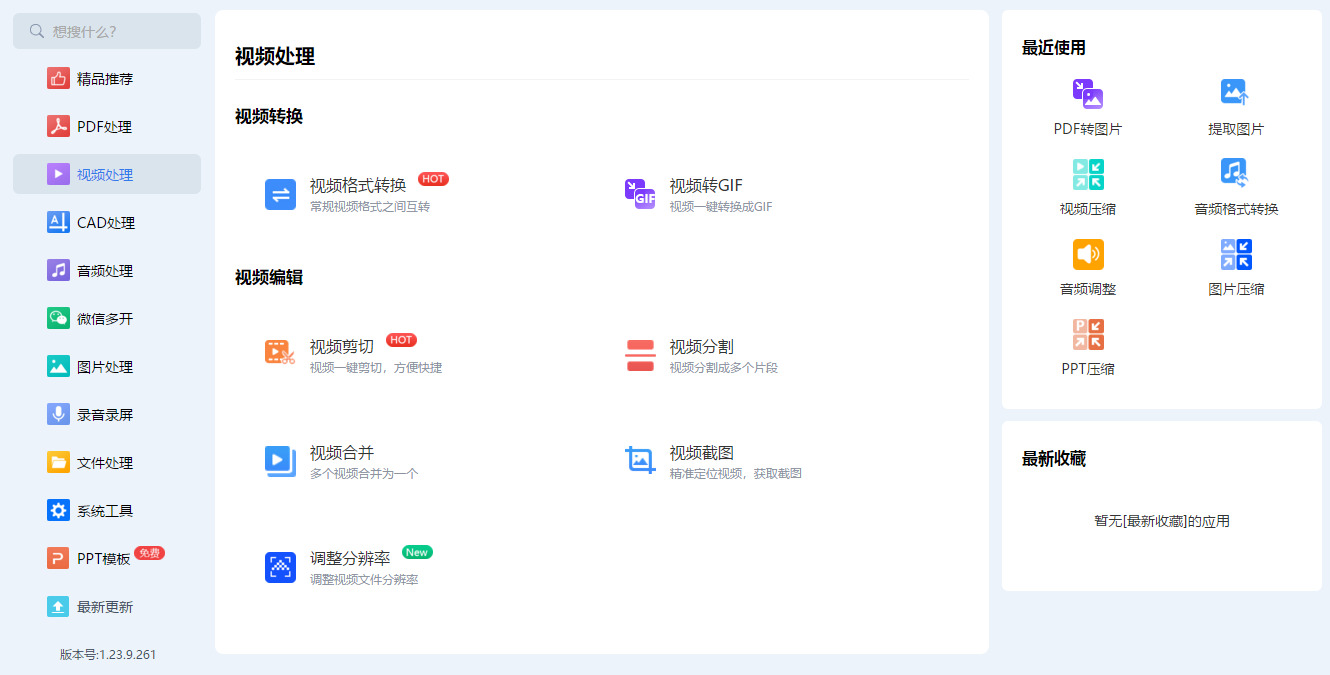Open 文件处理 label in sidebar

pyautogui.click(x=105, y=463)
